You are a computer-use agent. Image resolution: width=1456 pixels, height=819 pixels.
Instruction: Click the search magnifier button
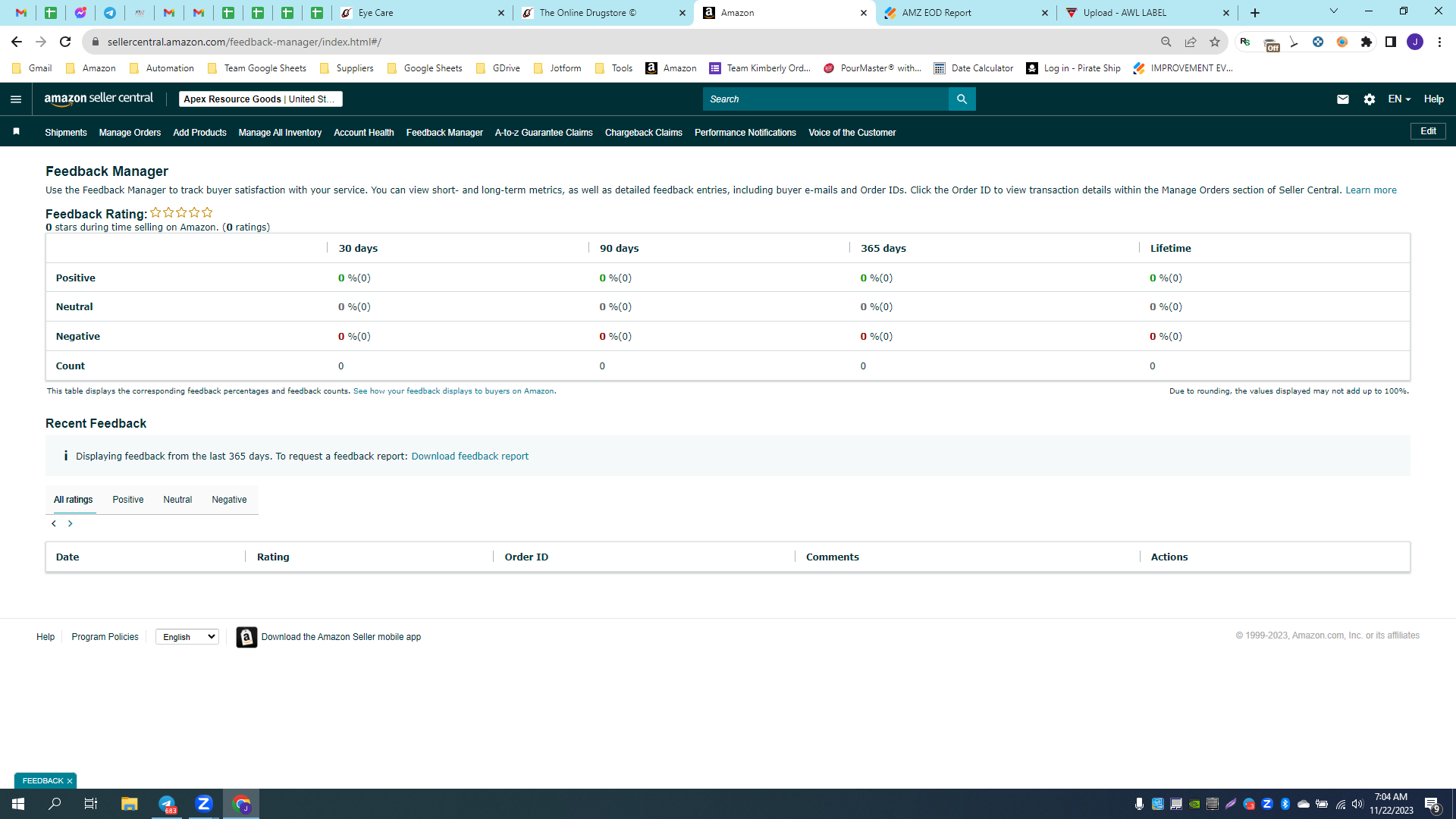pos(962,99)
